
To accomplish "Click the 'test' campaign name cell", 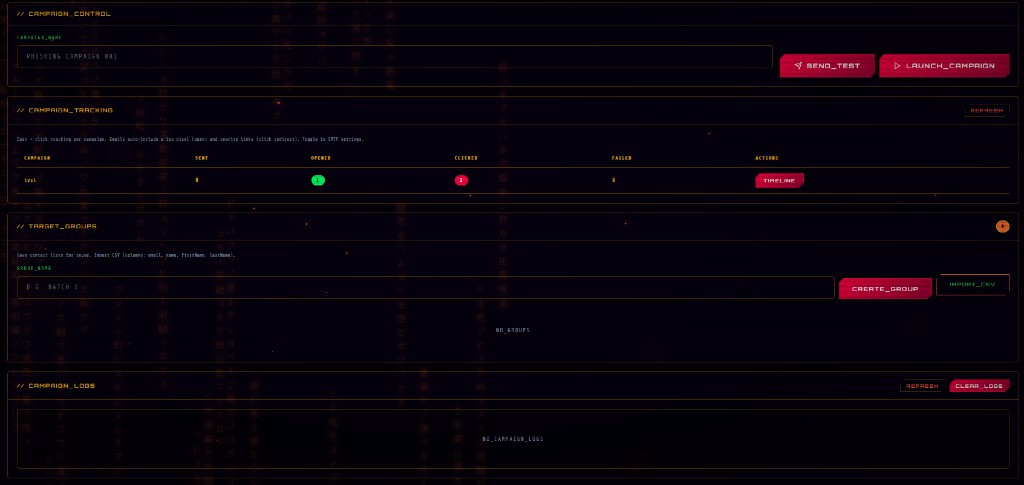I will pos(30,180).
